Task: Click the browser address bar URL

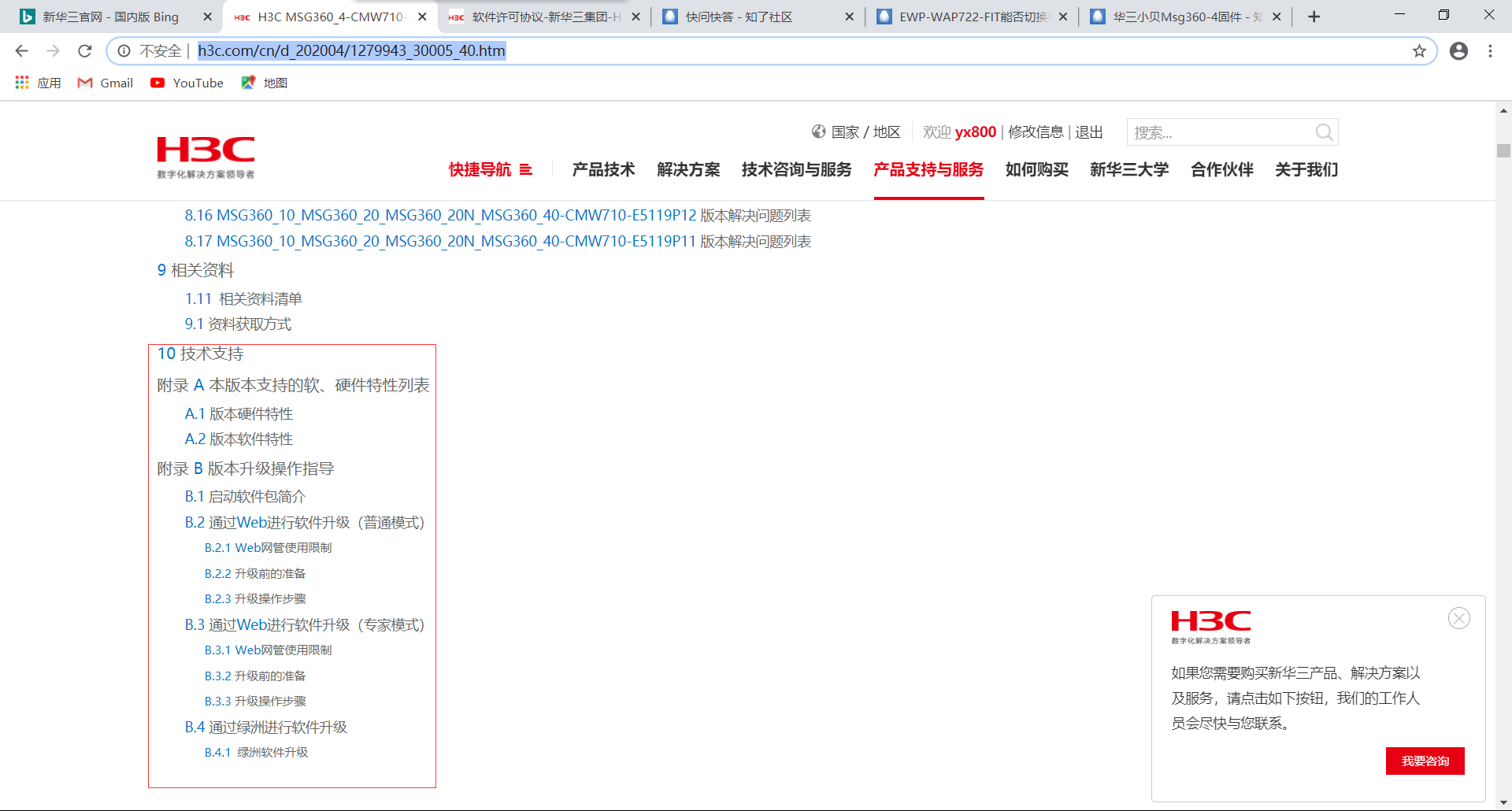Action: click(351, 51)
